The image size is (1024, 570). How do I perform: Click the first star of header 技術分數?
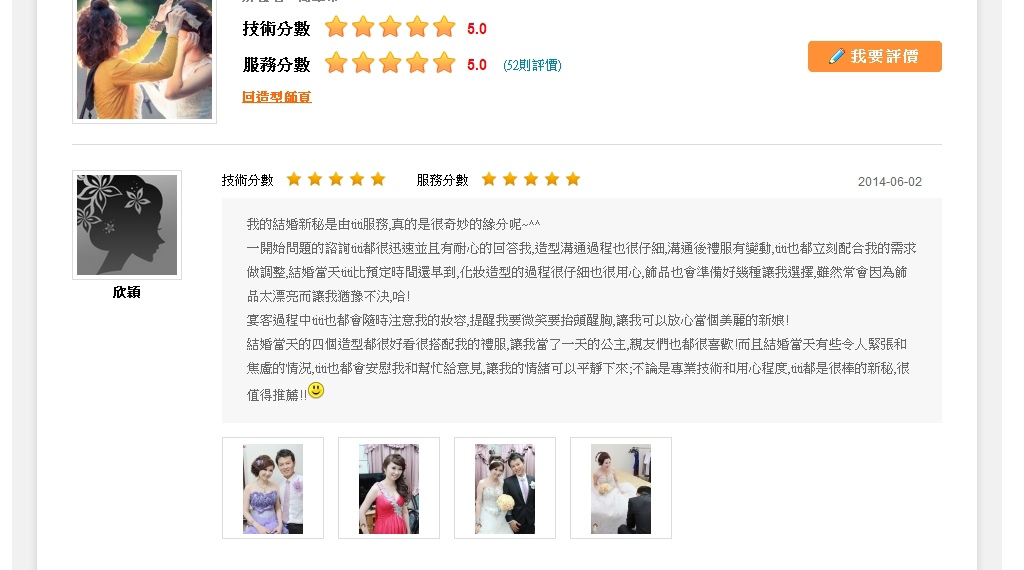(x=336, y=27)
